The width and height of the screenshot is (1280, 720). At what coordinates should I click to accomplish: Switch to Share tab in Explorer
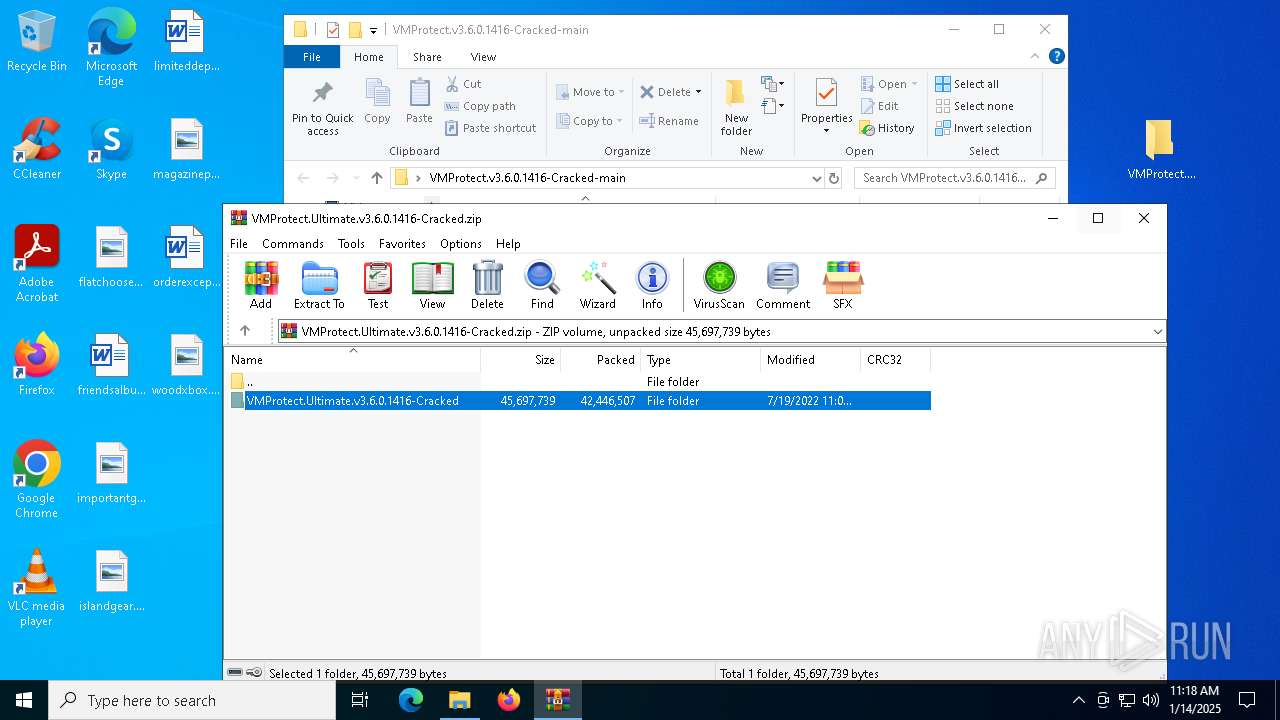click(x=427, y=57)
